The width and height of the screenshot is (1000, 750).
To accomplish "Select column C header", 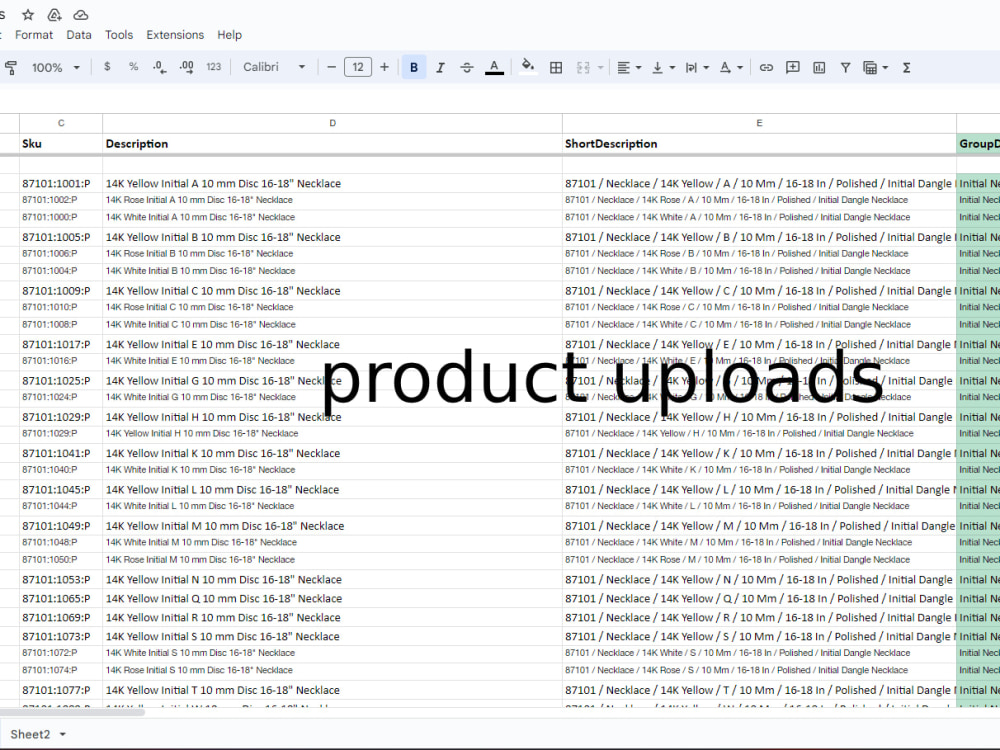I will pos(61,123).
